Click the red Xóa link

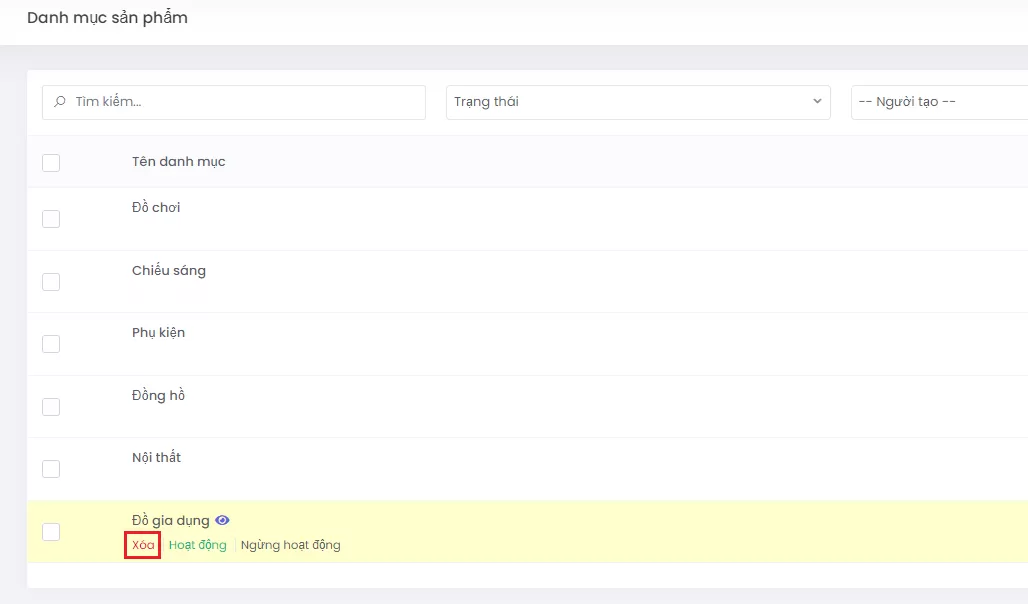pos(143,545)
